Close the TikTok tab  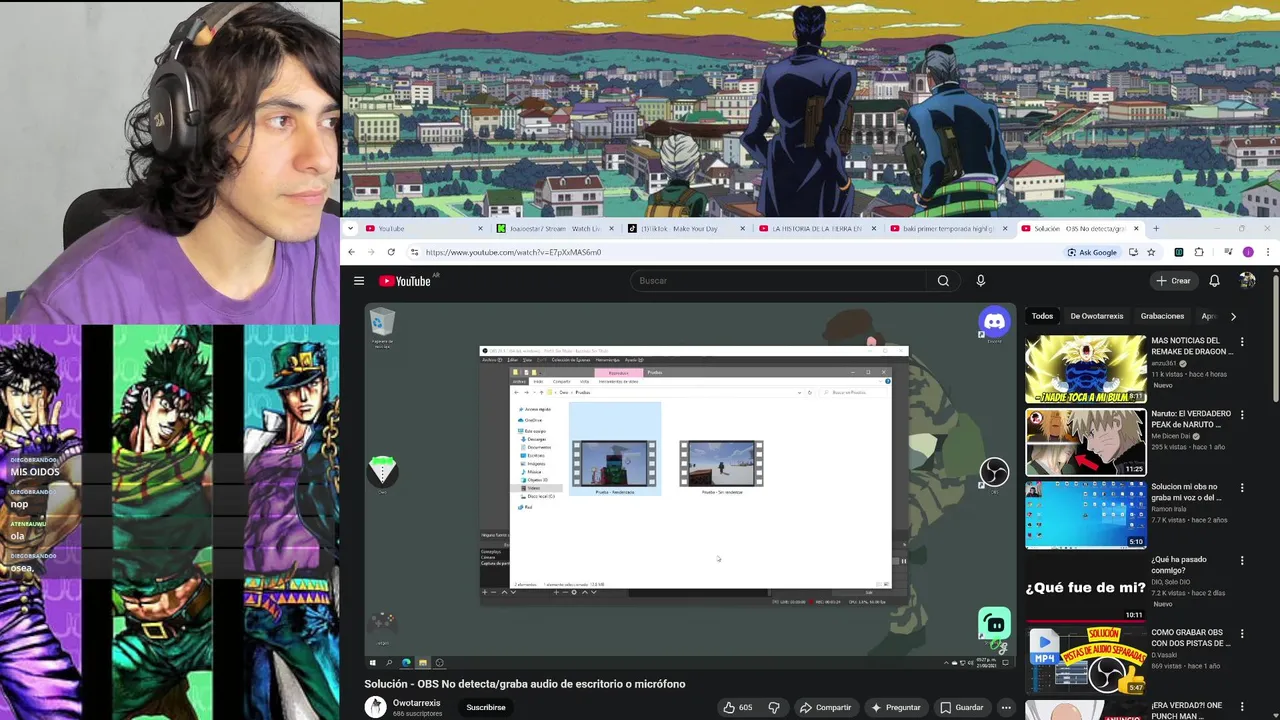pyautogui.click(x=742, y=228)
